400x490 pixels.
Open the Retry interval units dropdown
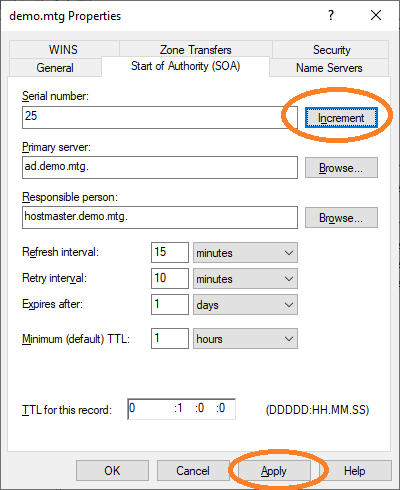click(245, 279)
